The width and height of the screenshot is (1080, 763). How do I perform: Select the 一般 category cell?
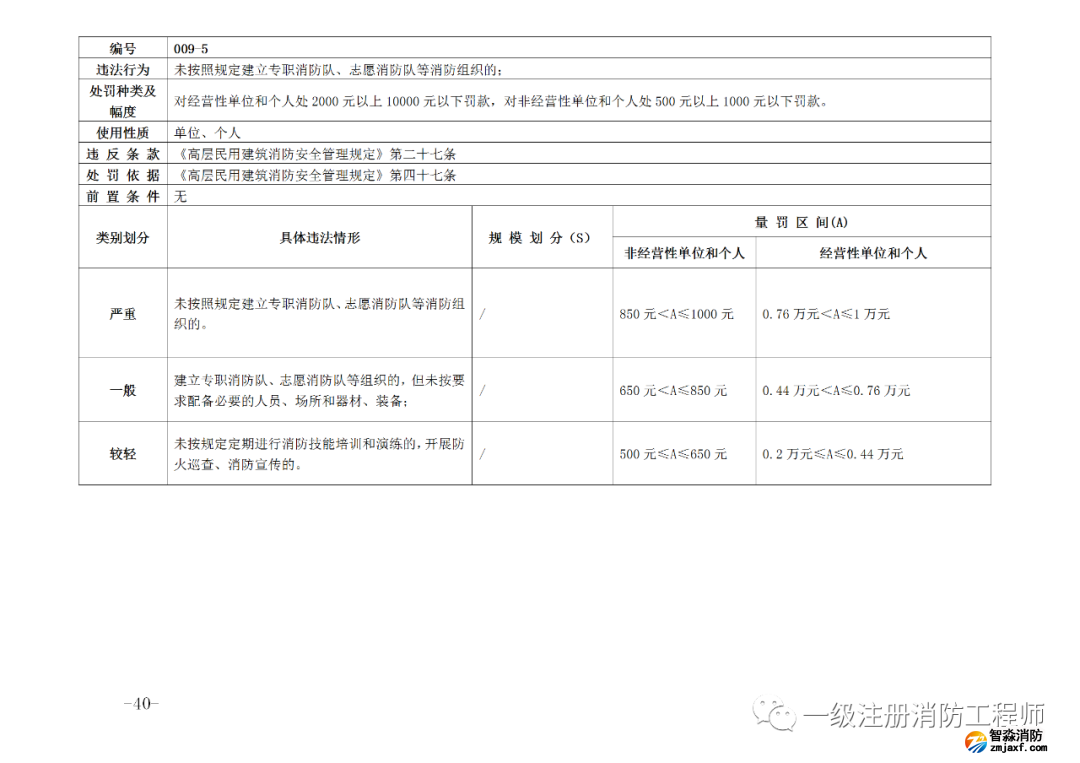123,391
